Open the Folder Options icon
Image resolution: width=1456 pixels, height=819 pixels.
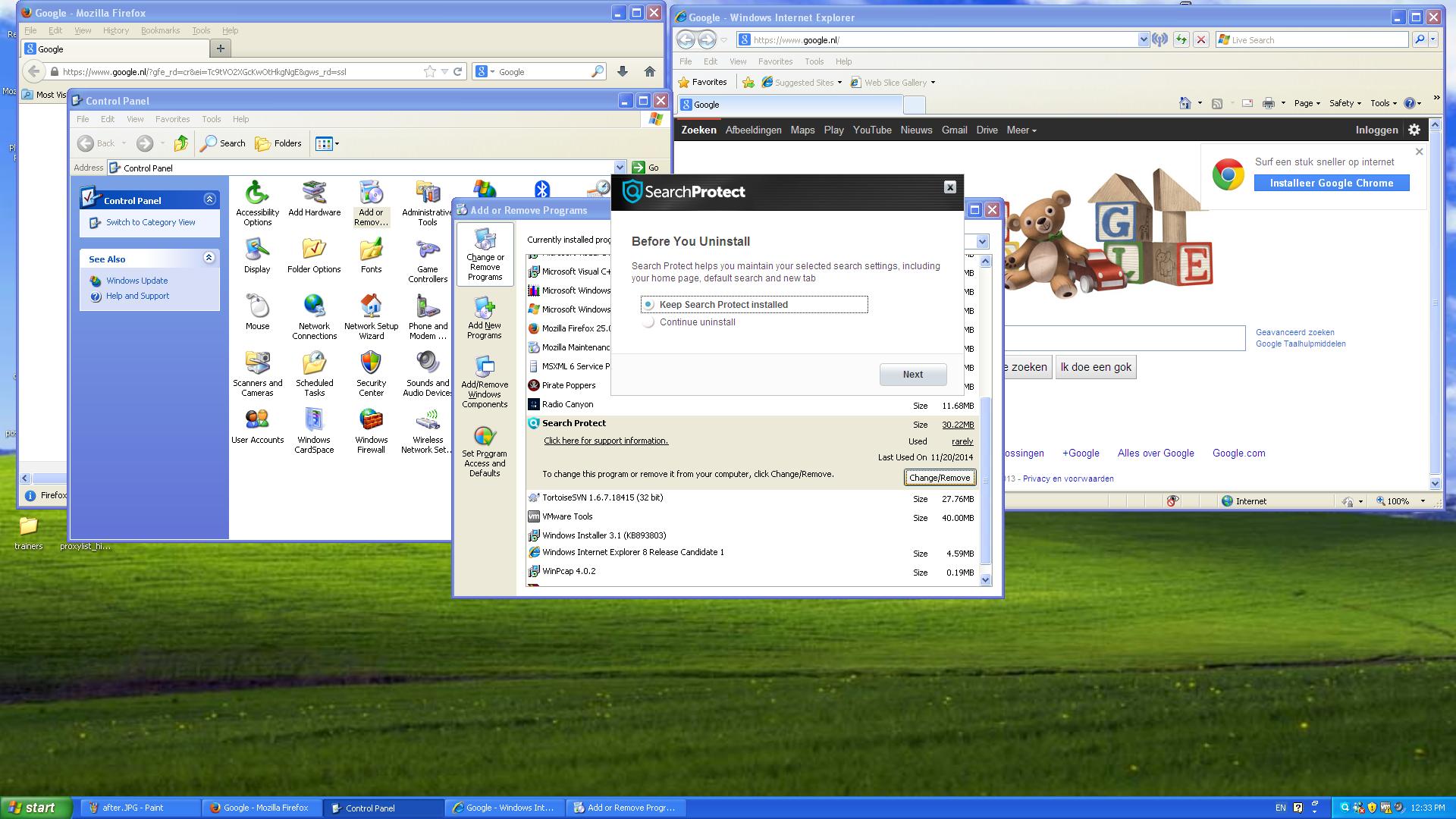[x=314, y=256]
